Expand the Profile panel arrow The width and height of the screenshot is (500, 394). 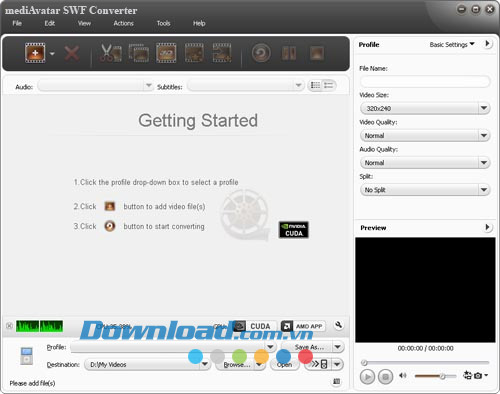[x=487, y=44]
